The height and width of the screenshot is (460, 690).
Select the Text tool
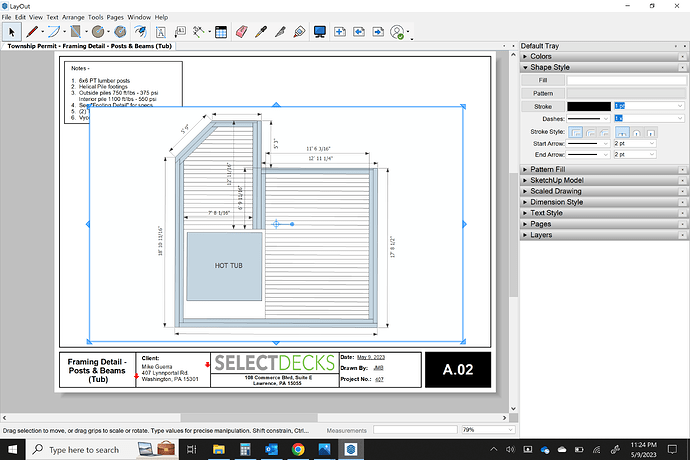(x=160, y=32)
